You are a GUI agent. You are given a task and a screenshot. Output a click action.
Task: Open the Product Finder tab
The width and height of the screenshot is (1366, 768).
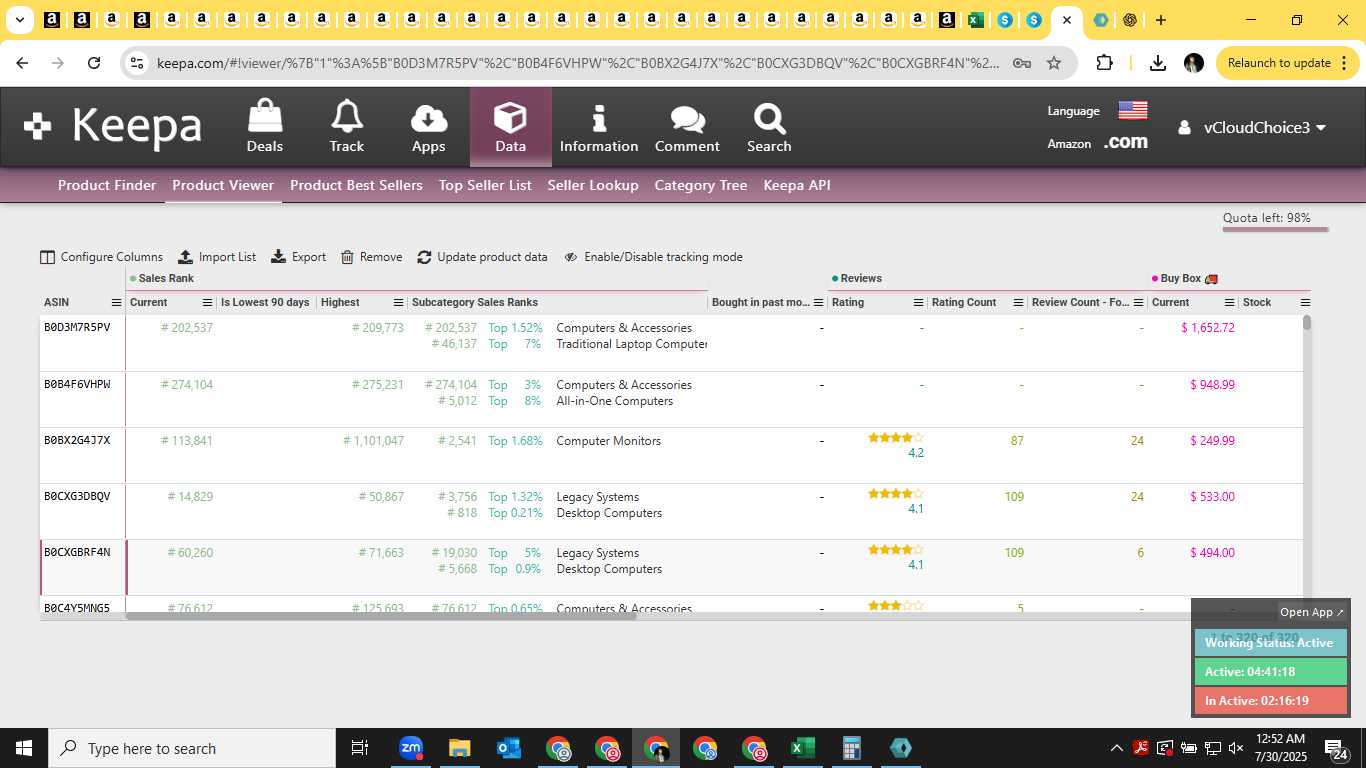107,185
